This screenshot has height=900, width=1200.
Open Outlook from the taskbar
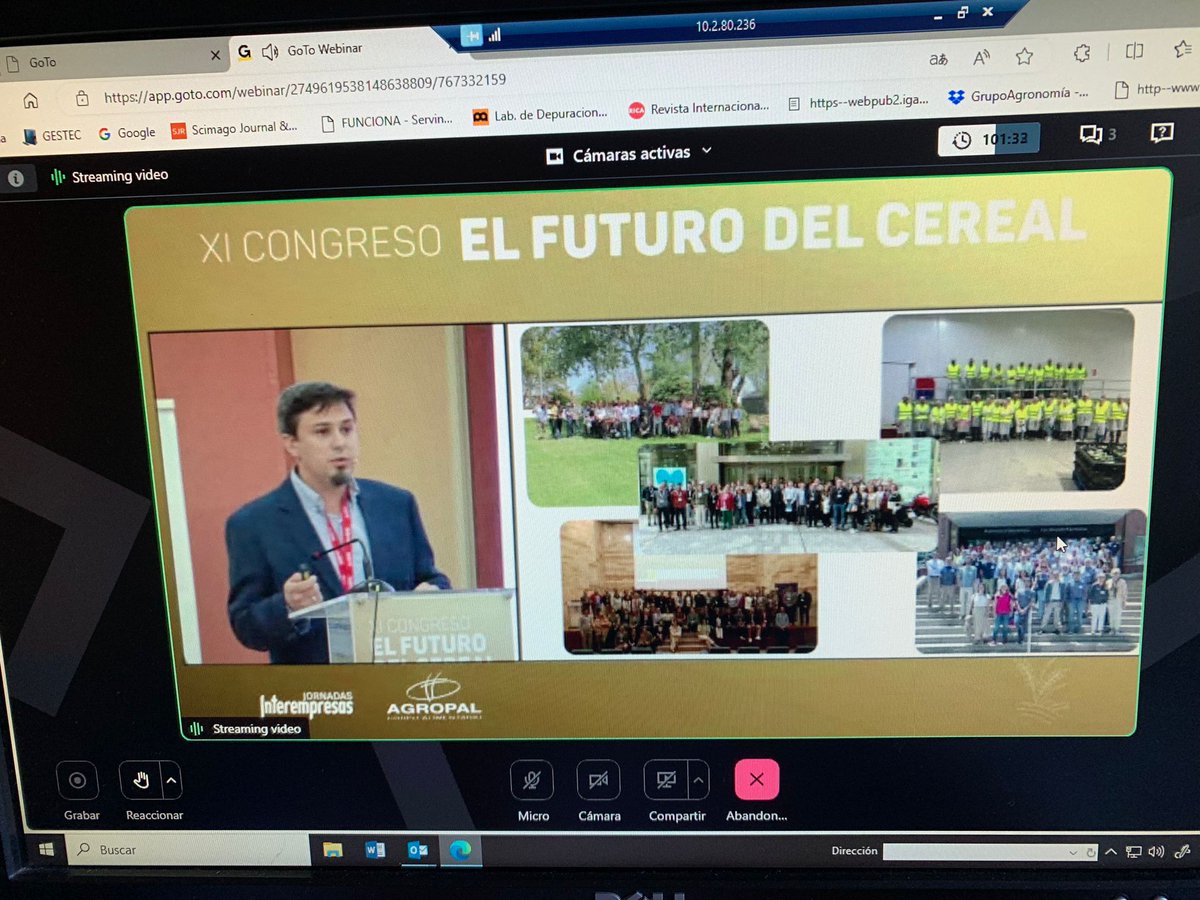pyautogui.click(x=418, y=850)
